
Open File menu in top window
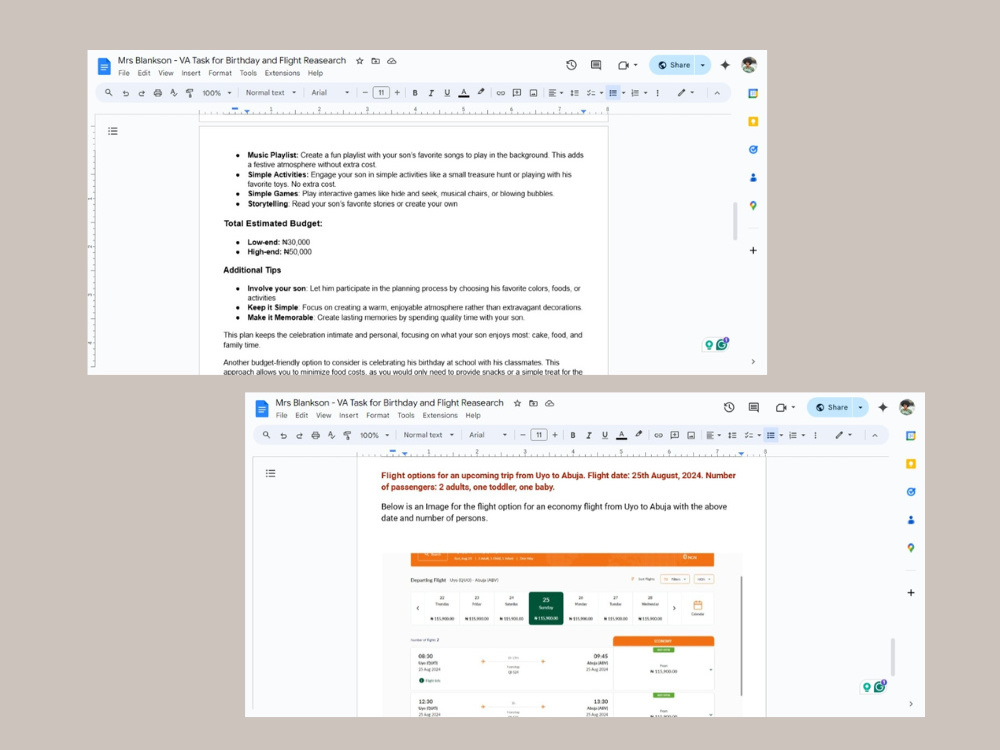pos(124,73)
